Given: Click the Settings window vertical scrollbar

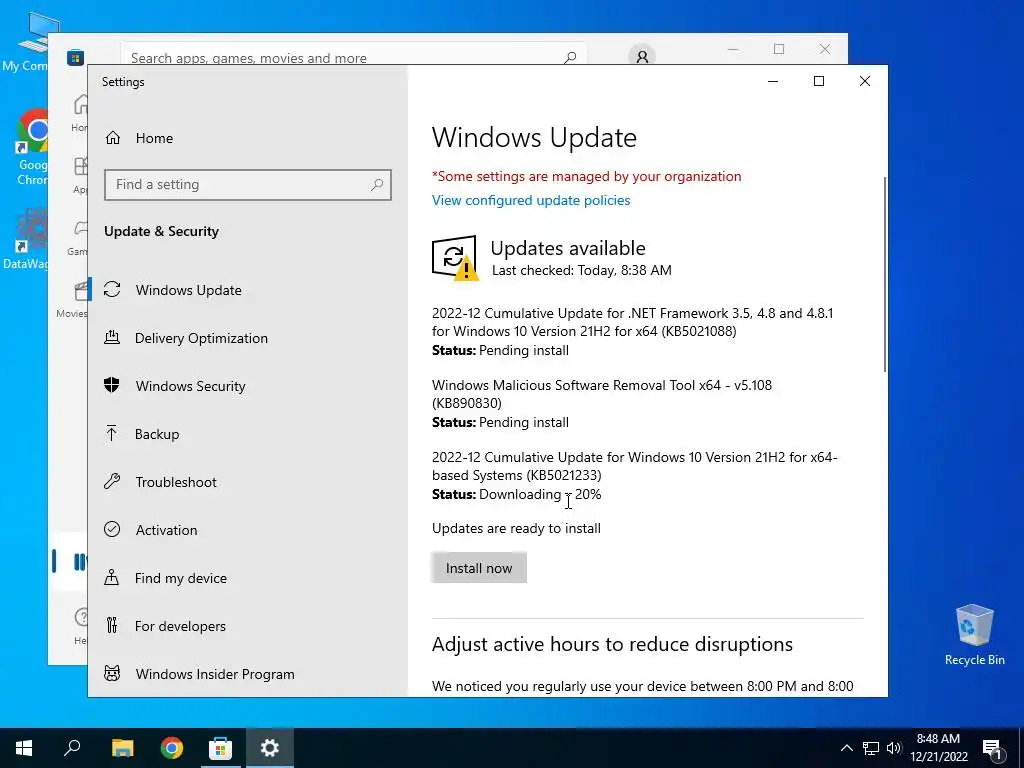Looking at the screenshot, I should coord(884,274).
